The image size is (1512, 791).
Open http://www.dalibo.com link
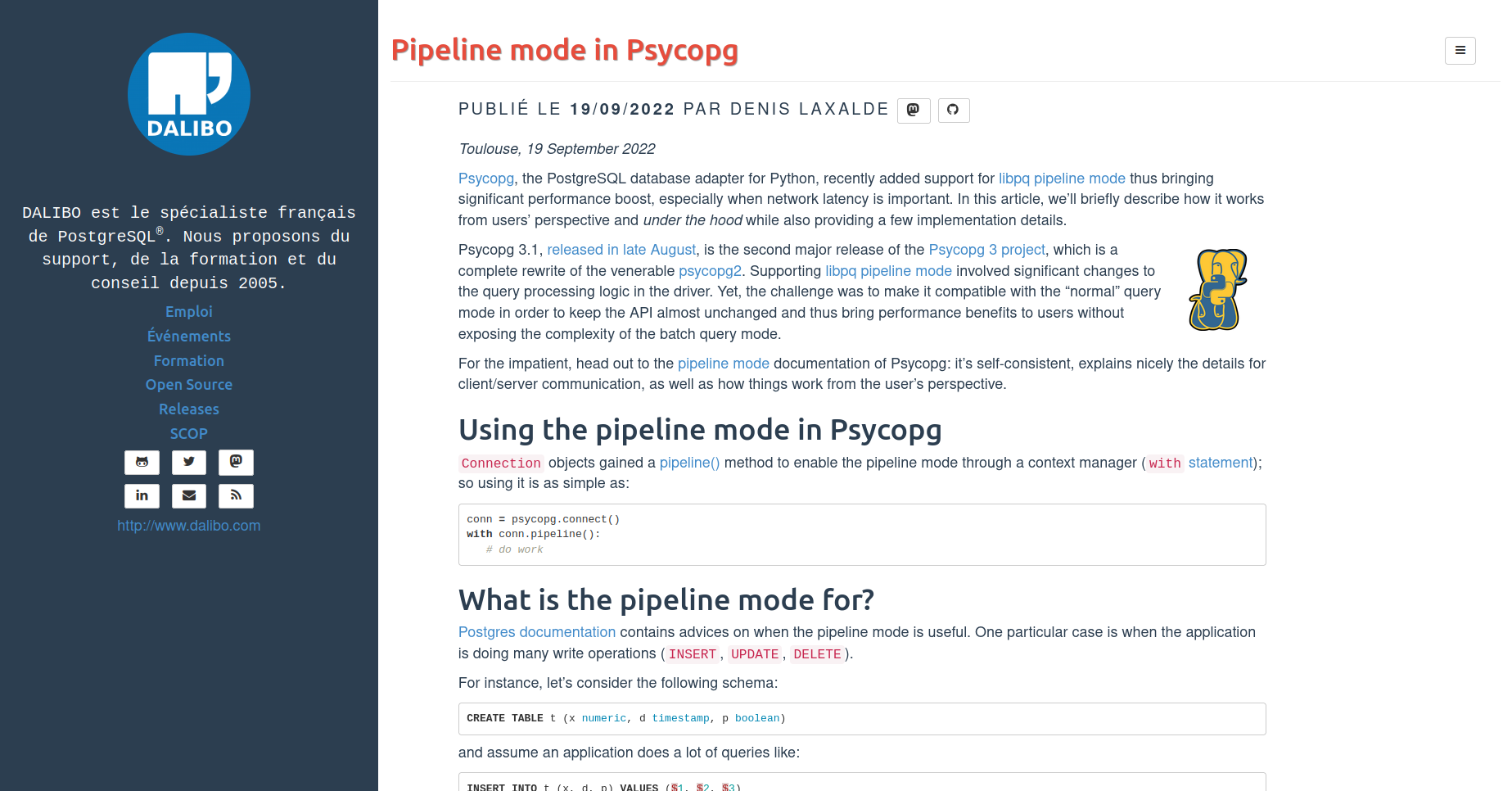point(189,526)
